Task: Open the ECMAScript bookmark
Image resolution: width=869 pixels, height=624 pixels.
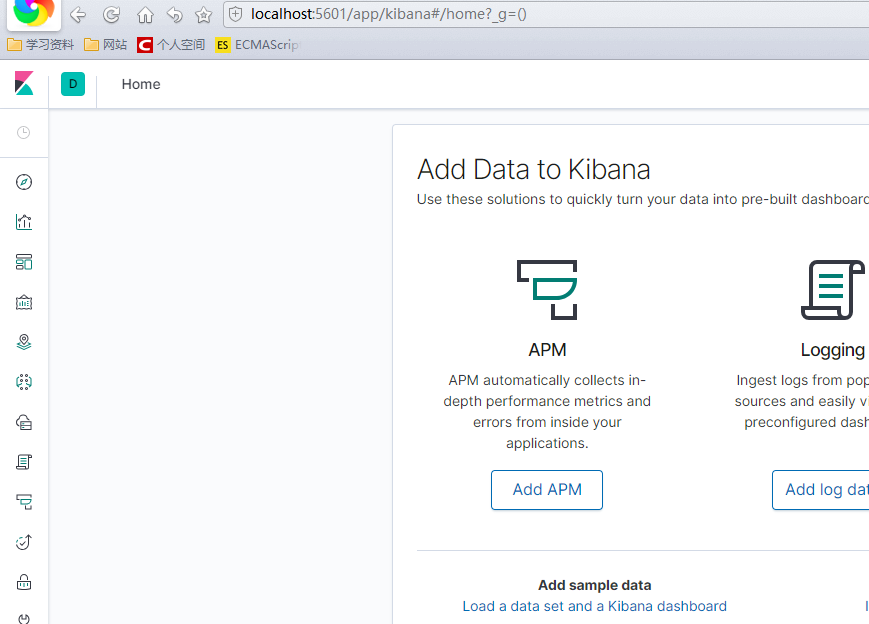Action: (x=258, y=45)
